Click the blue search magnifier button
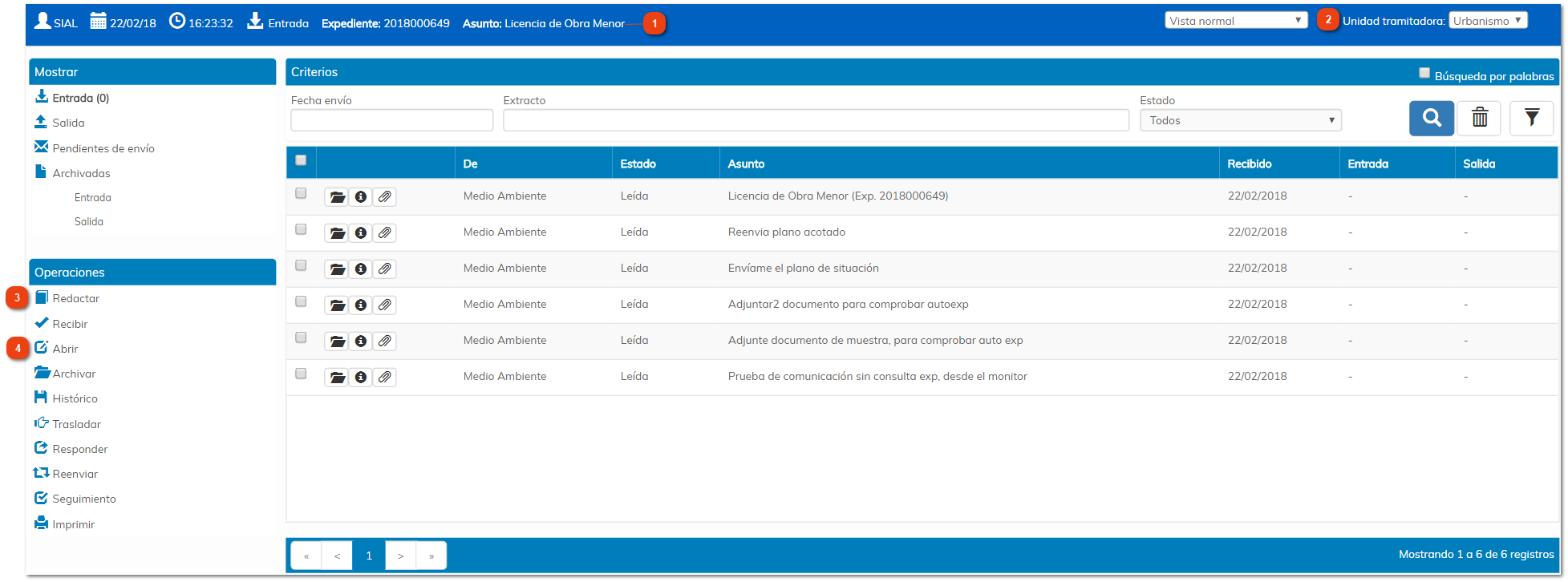The width and height of the screenshot is (1568, 582). tap(1431, 119)
